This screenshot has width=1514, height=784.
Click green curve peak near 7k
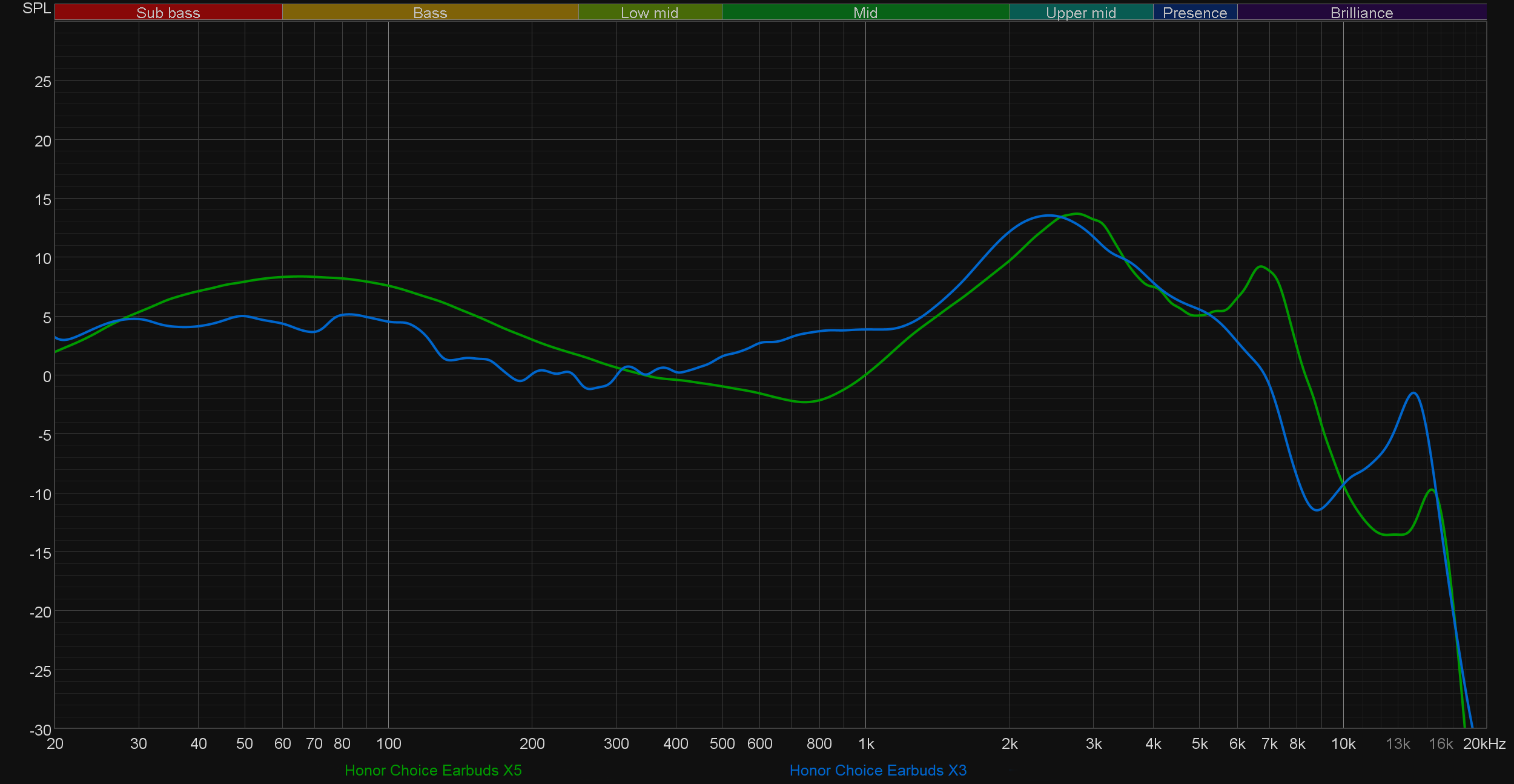click(x=1260, y=266)
